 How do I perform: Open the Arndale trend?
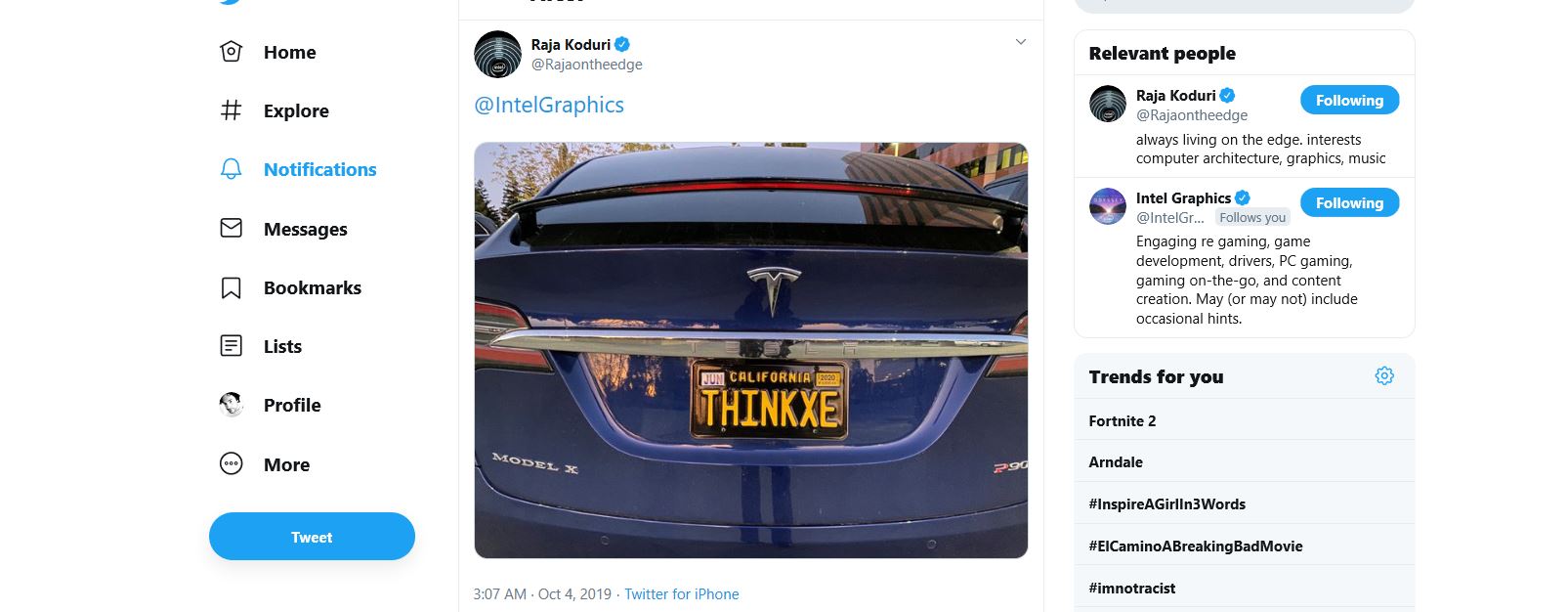(1115, 462)
